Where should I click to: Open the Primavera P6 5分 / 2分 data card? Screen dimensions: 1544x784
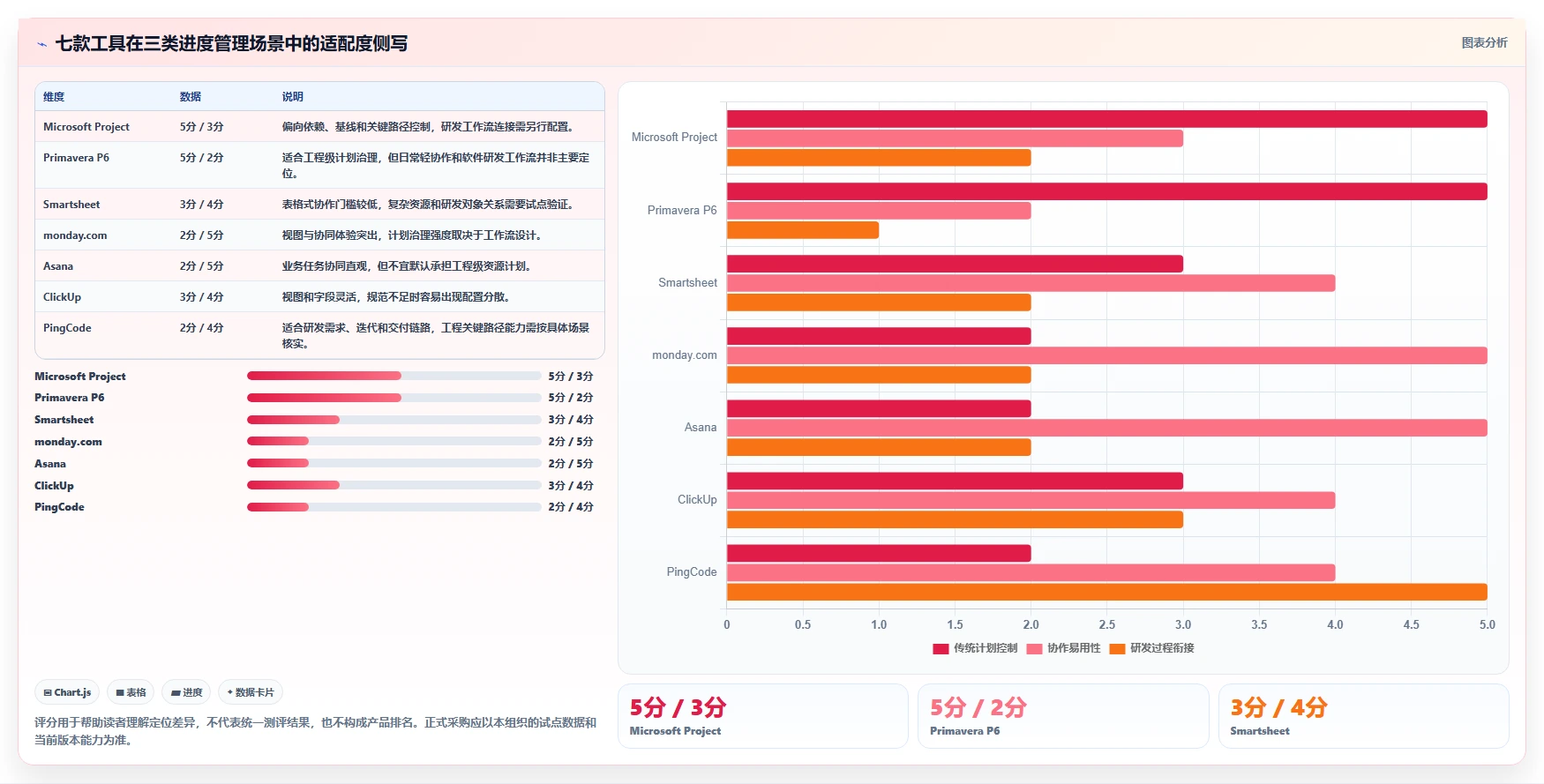tap(1063, 716)
